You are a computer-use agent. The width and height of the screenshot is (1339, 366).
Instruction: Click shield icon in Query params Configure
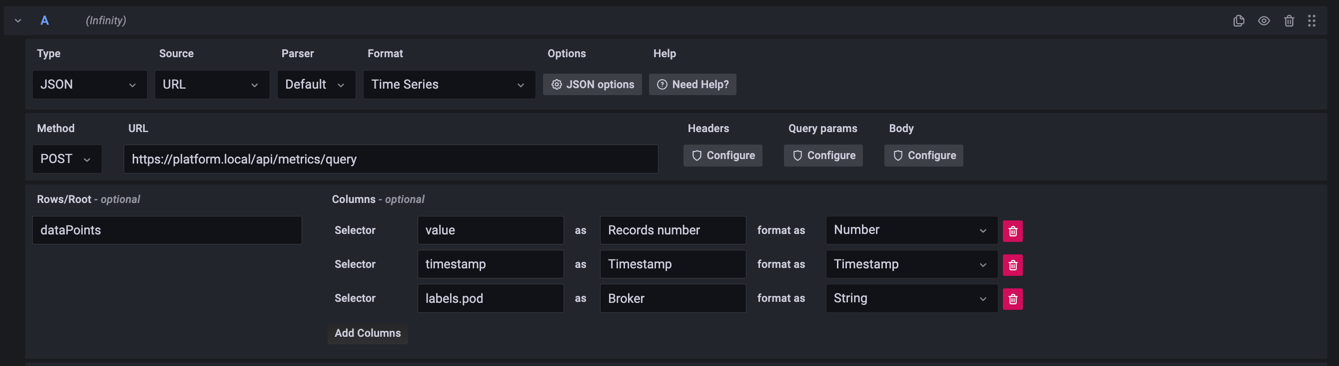click(x=798, y=156)
